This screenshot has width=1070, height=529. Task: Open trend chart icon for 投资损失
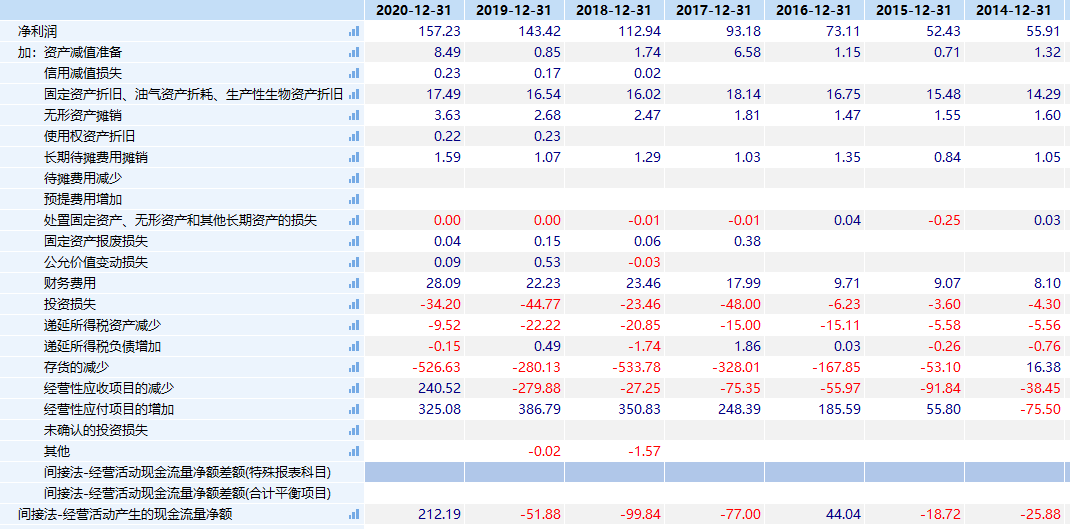coord(354,304)
